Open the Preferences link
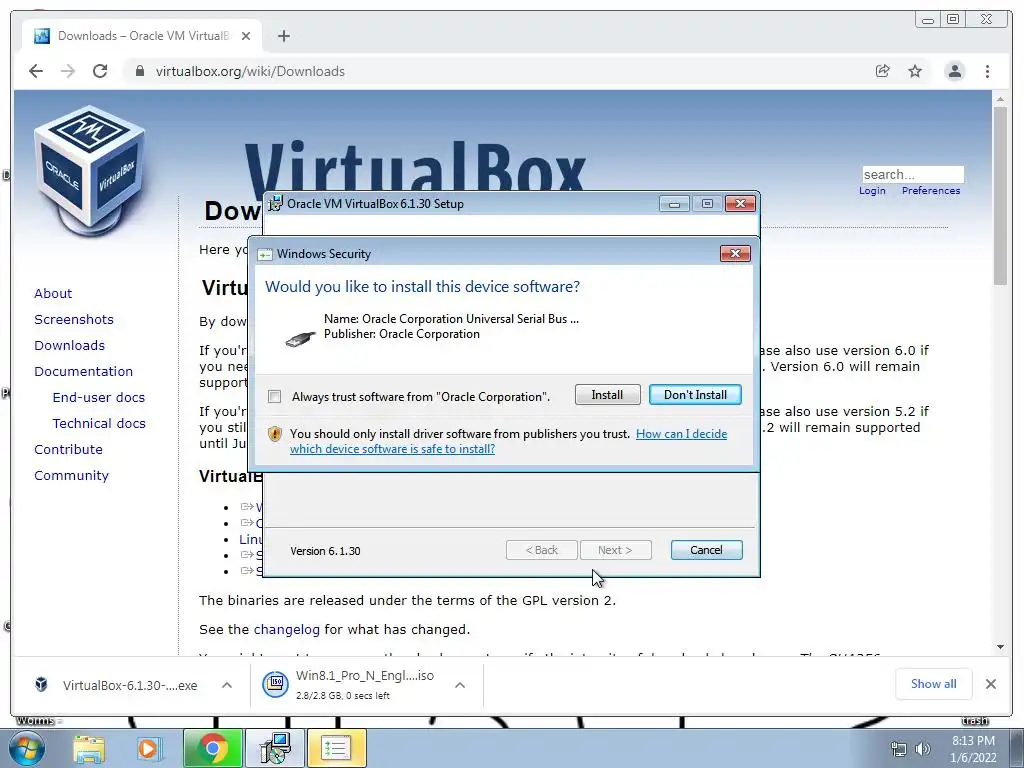The image size is (1024, 768). pyautogui.click(x=931, y=191)
